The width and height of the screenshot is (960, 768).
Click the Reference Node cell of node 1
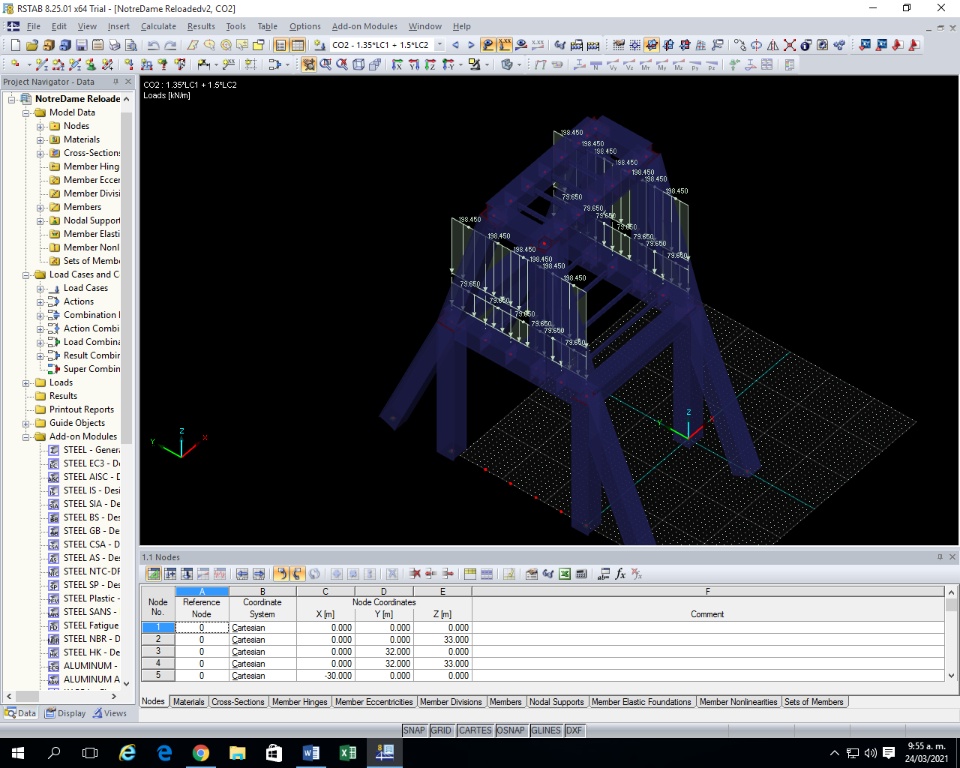coord(201,628)
